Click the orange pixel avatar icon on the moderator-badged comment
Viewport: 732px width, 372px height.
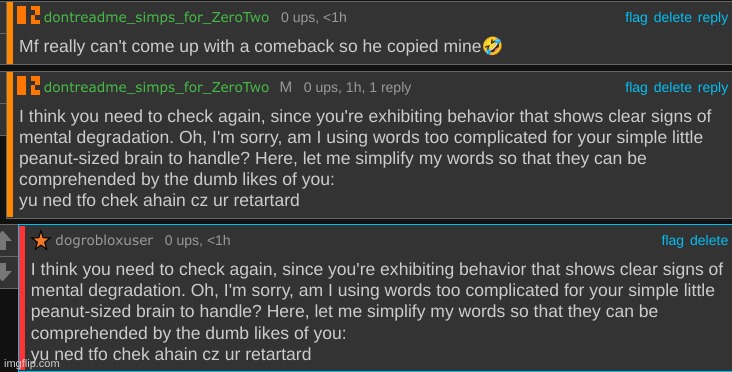pos(28,85)
